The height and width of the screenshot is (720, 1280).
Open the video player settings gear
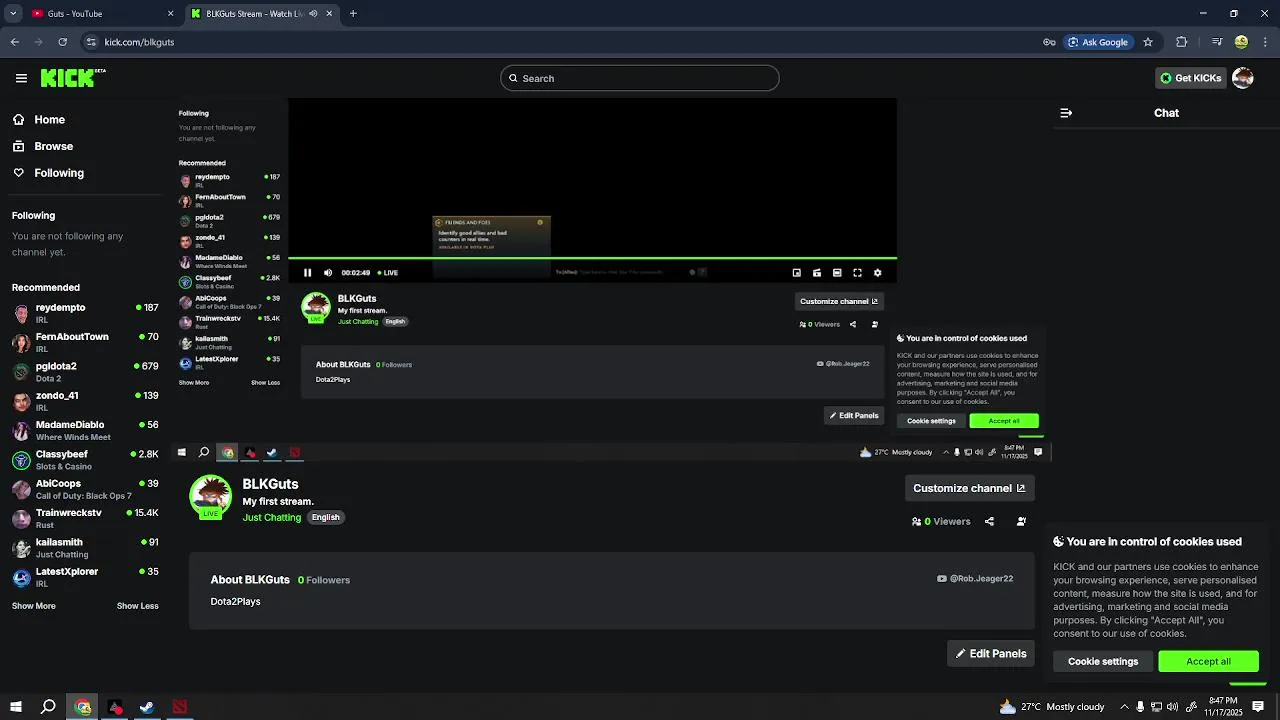click(x=878, y=273)
